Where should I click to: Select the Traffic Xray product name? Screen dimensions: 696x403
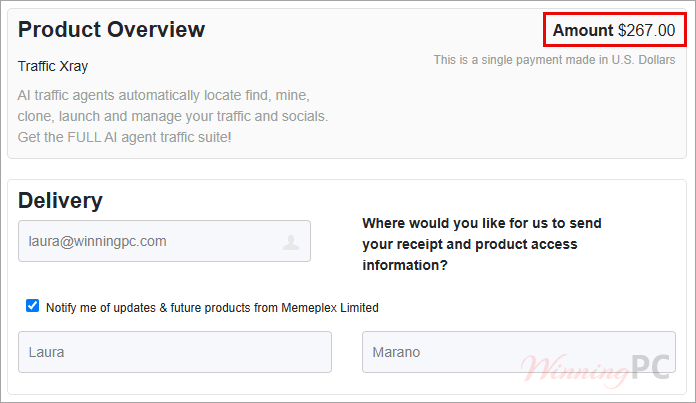pos(53,66)
